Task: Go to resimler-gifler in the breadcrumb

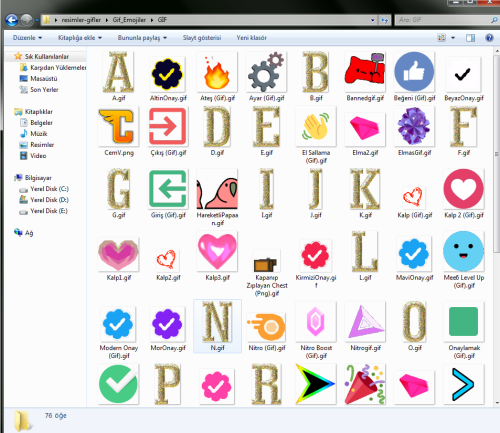Action: (81, 20)
